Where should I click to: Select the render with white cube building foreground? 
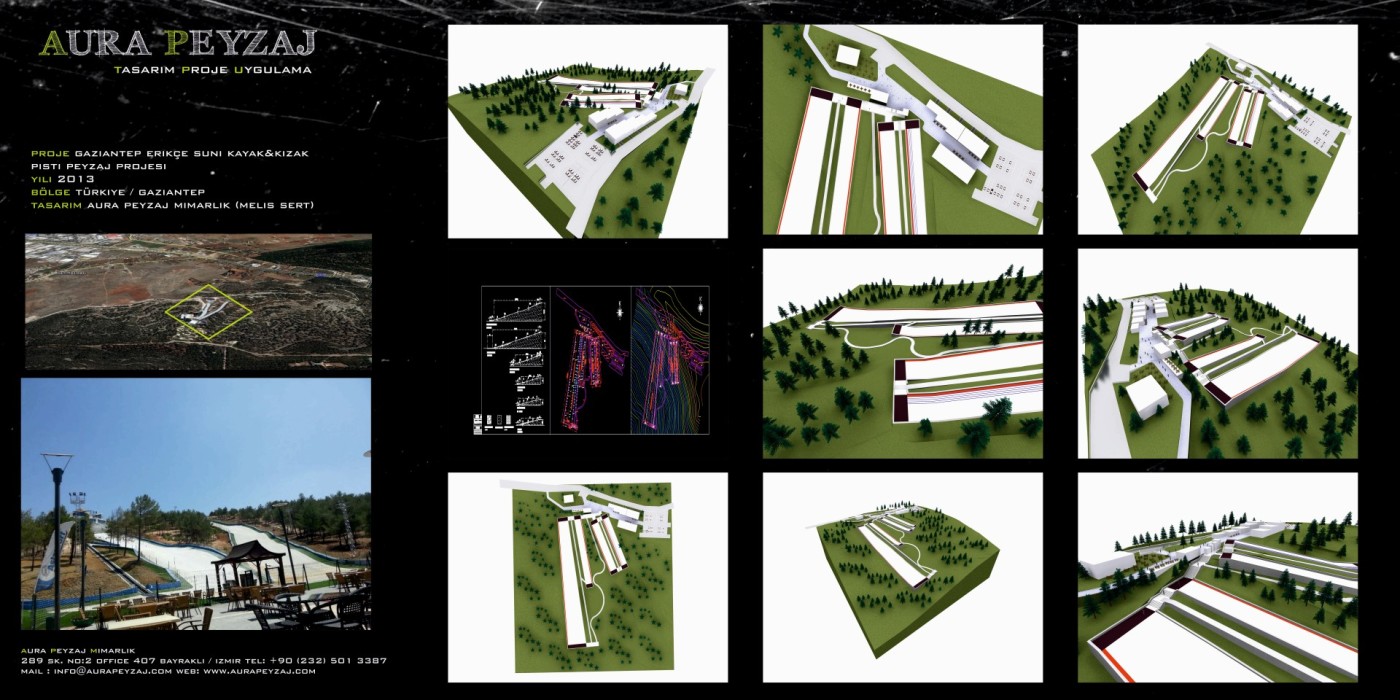point(1217,353)
